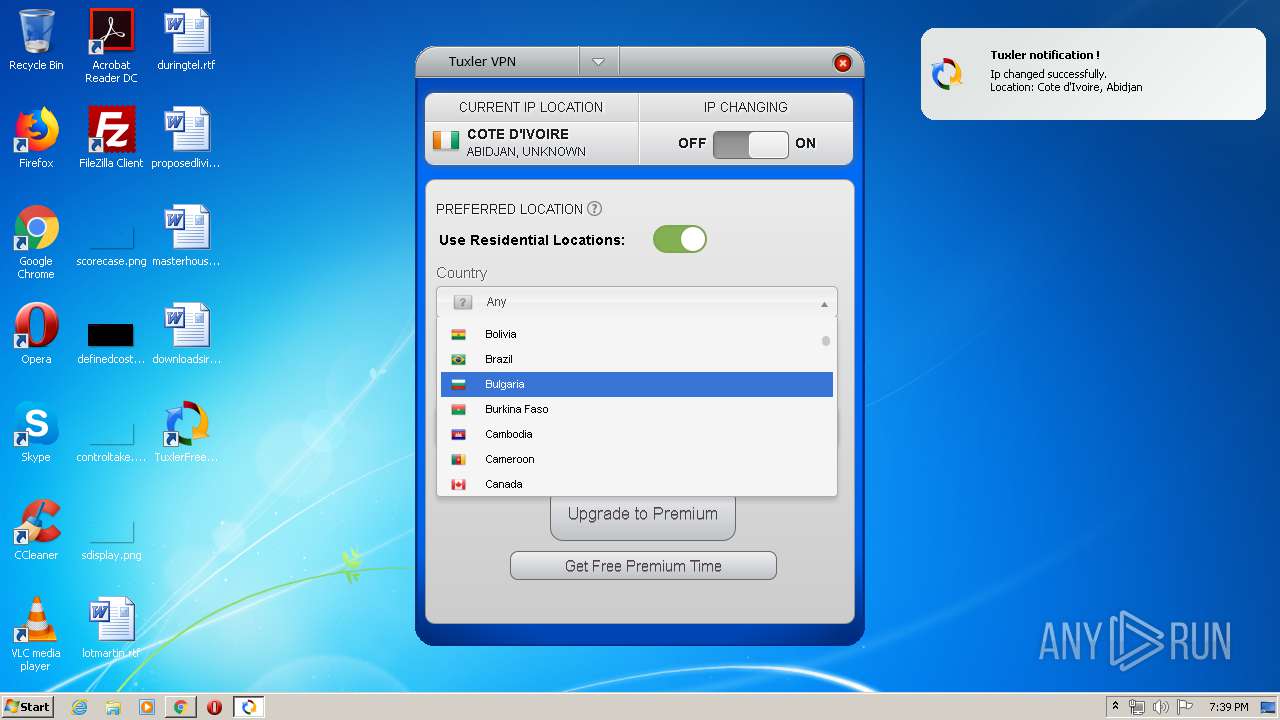Click Chrome icon in the taskbar

(x=180, y=707)
